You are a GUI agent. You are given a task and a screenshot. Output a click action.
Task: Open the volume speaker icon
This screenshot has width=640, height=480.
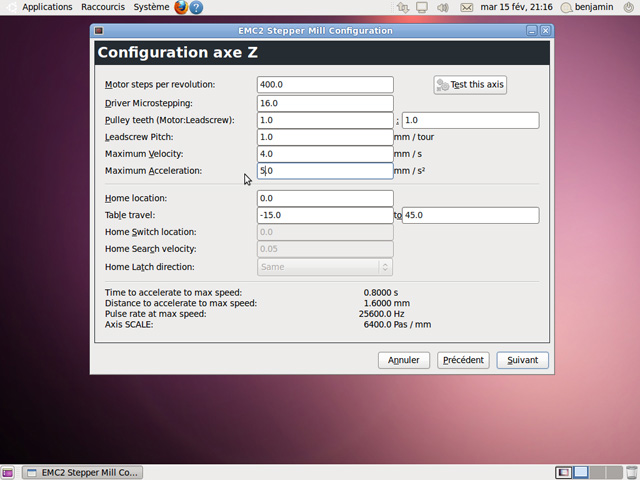tap(443, 7)
